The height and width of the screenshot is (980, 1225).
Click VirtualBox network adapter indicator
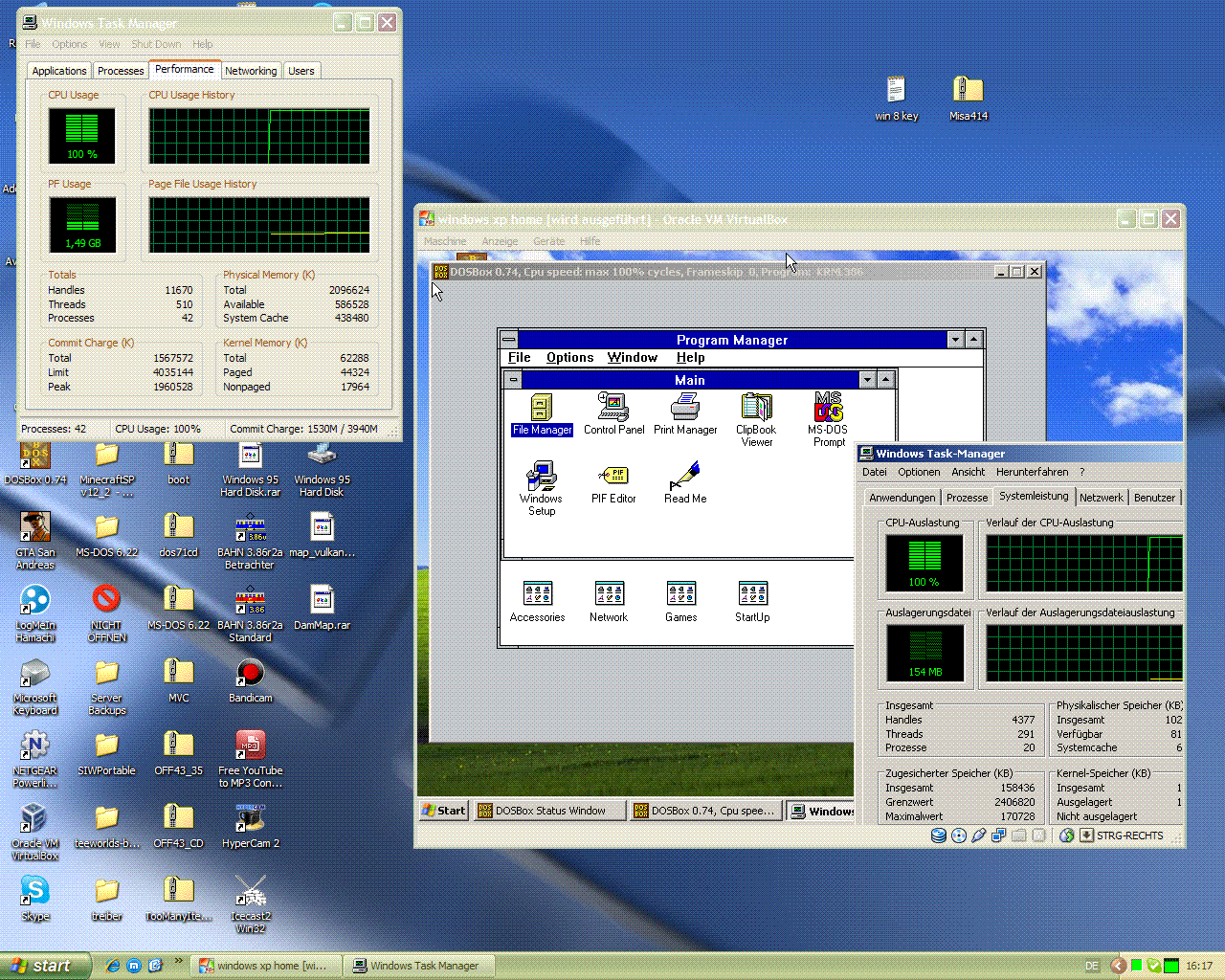[998, 835]
